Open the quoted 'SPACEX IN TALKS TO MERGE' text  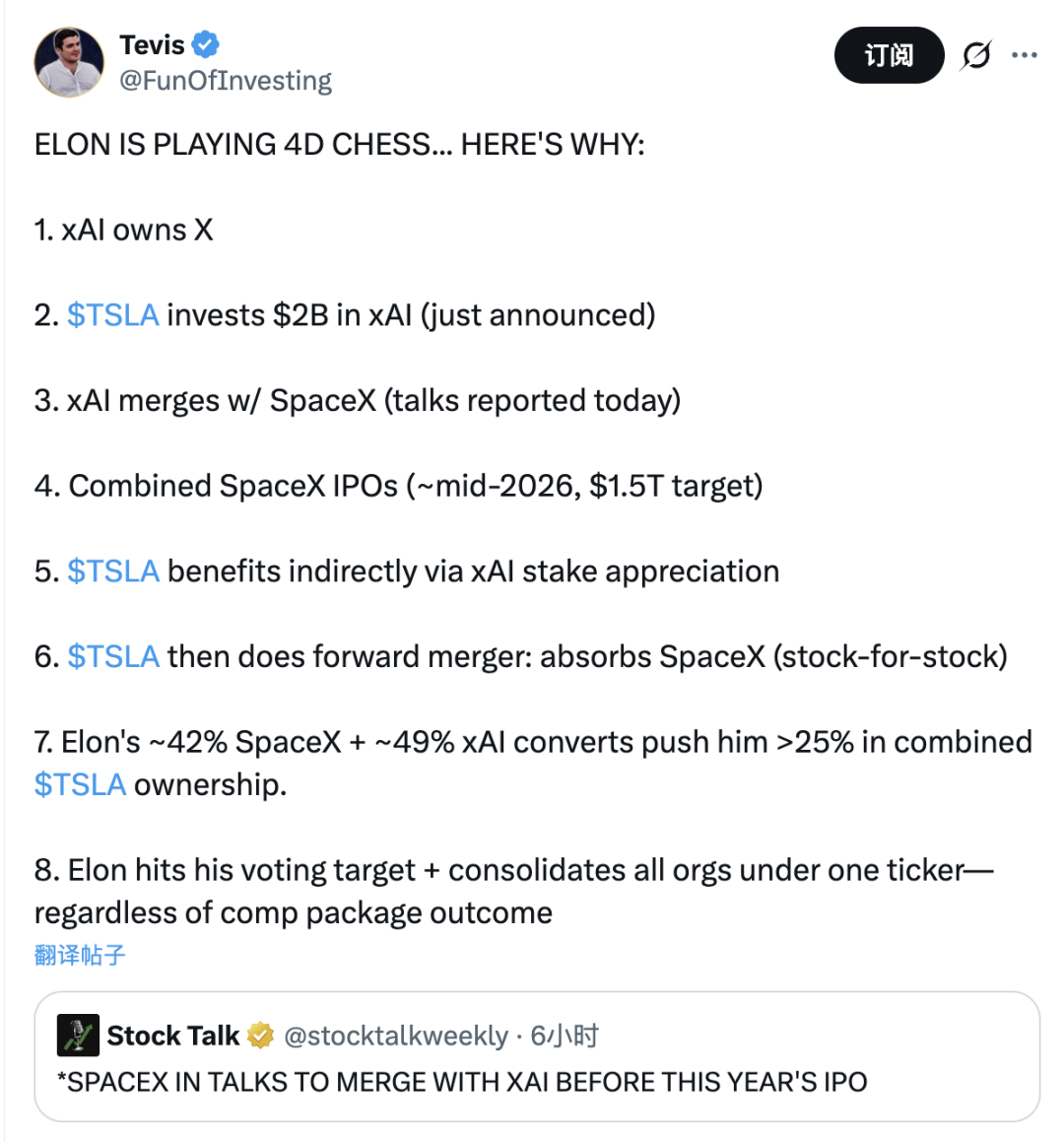pyautogui.click(x=462, y=1082)
